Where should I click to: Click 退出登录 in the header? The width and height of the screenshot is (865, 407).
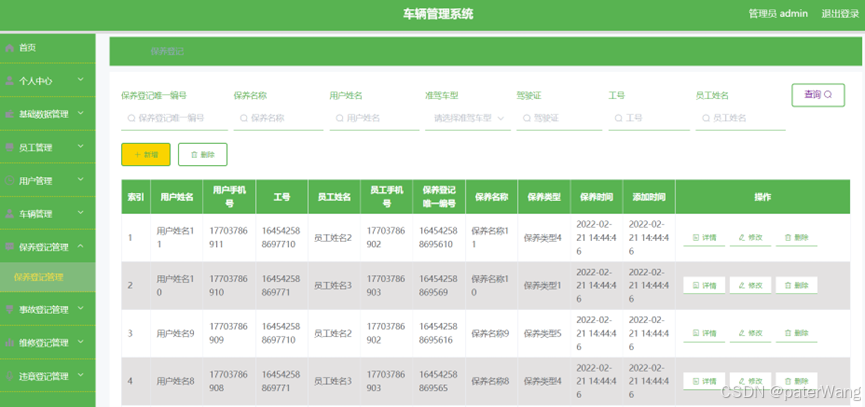[840, 14]
